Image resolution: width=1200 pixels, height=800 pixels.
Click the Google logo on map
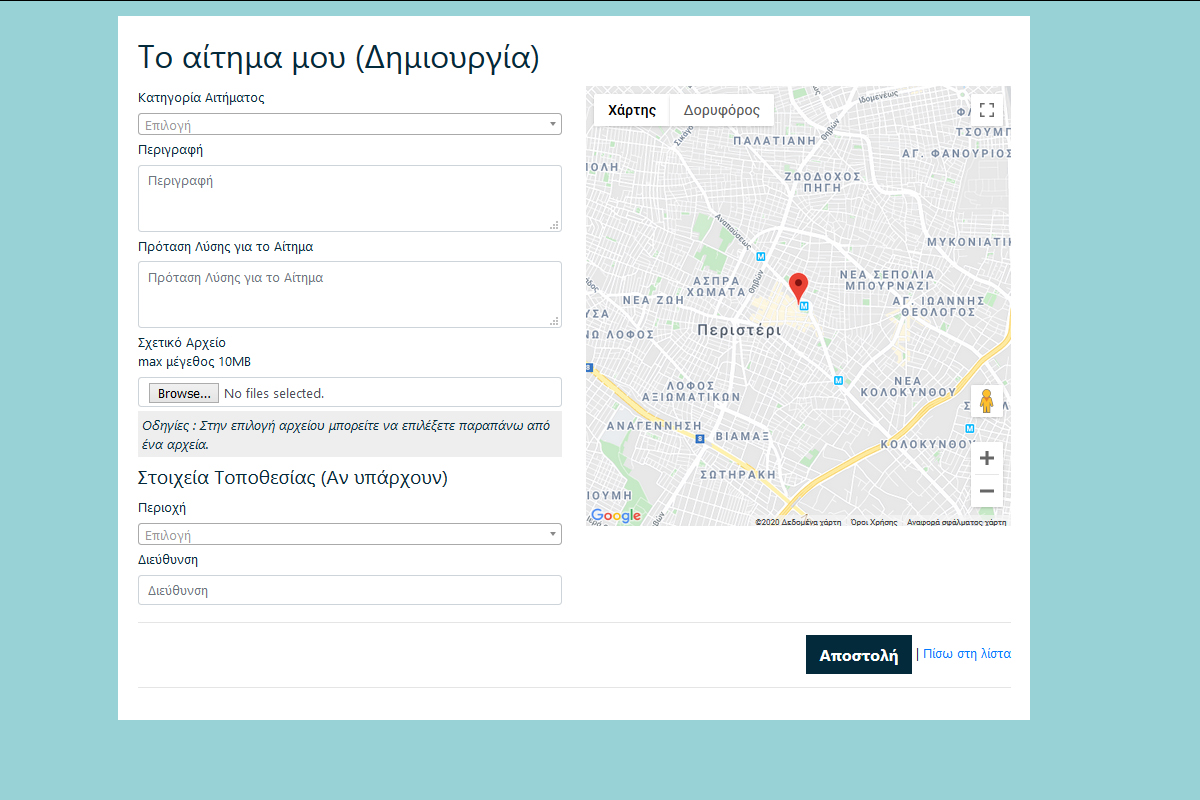[616, 516]
